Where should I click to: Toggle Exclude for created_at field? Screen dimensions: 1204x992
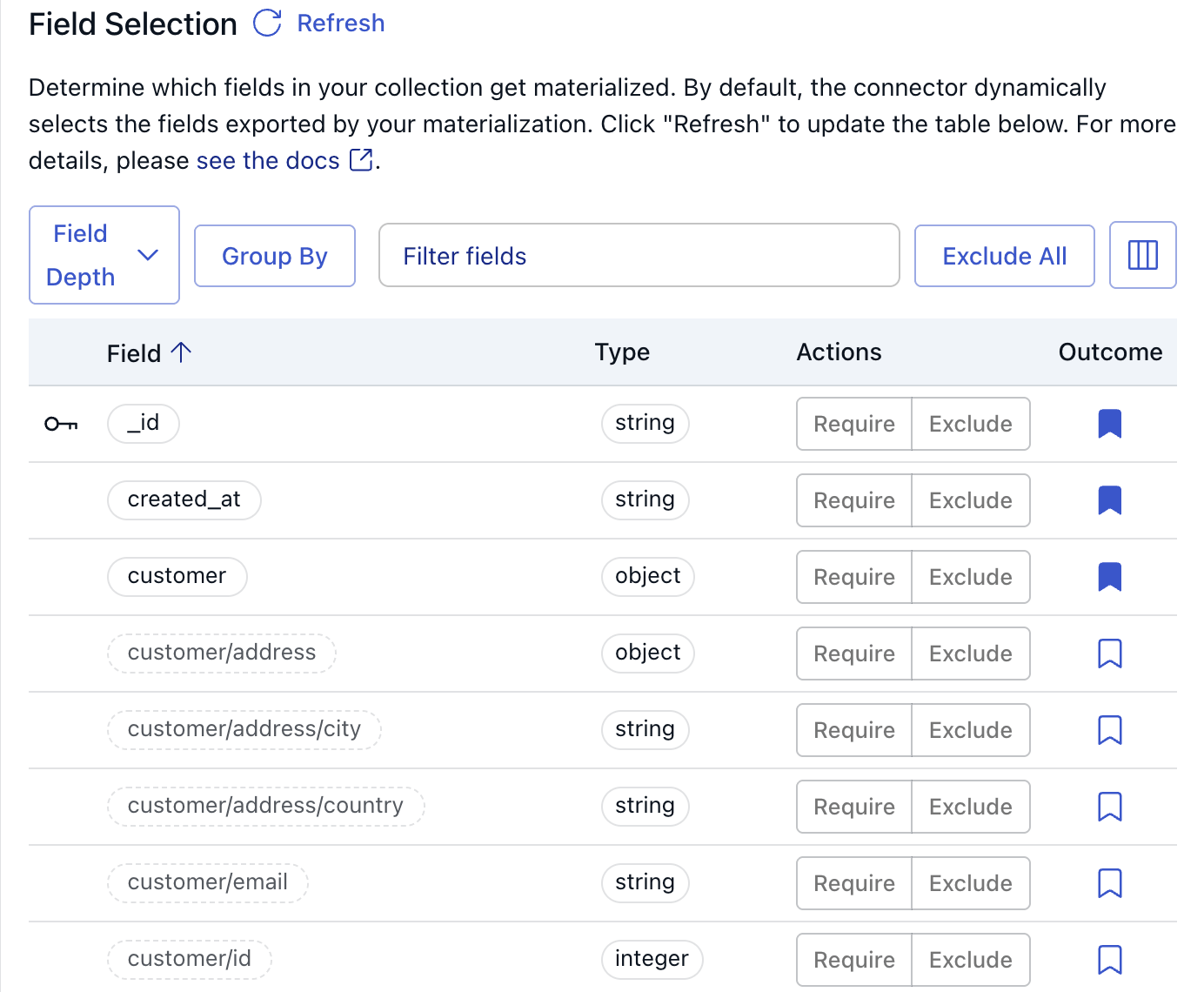tap(971, 500)
